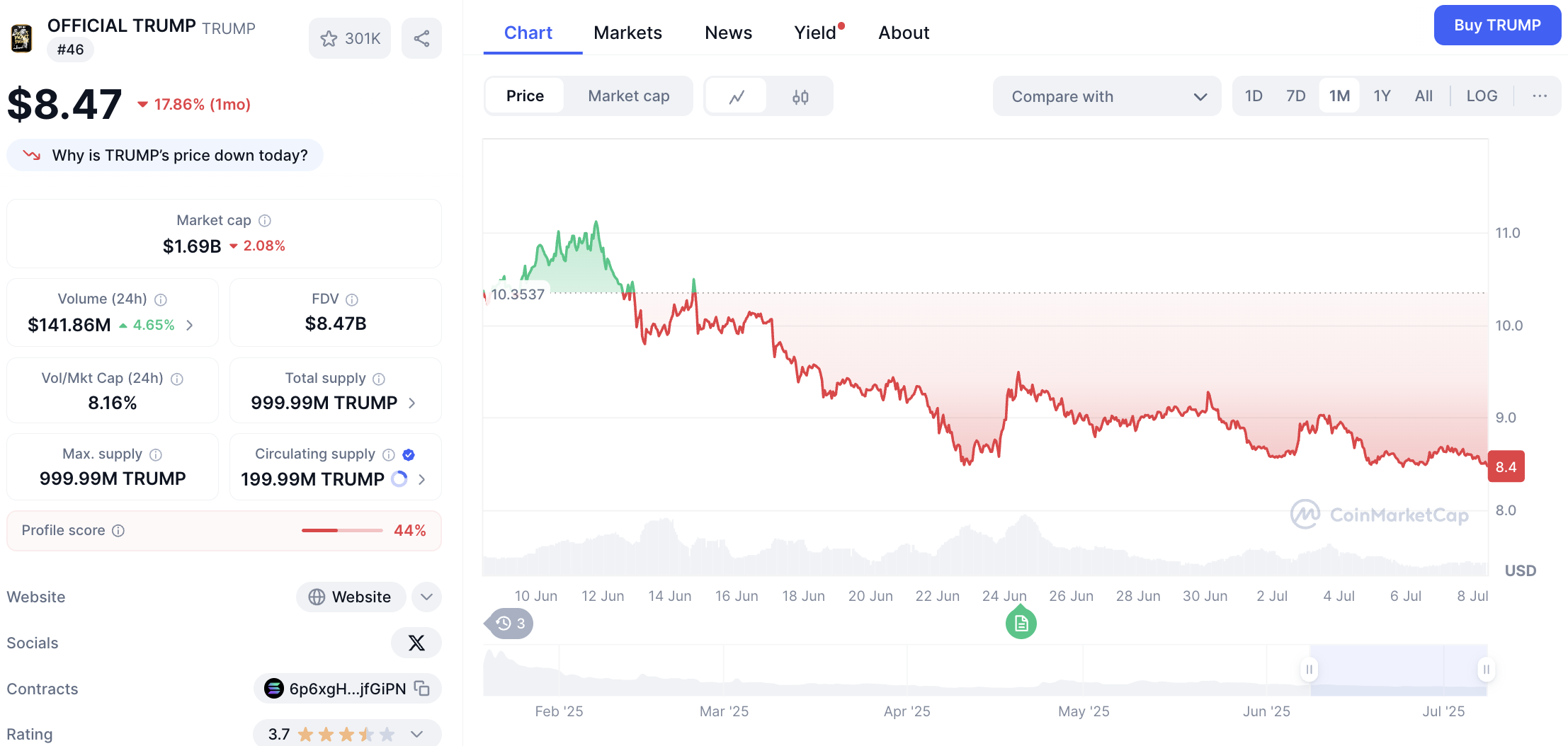Click the three-dot more options icon

click(x=1539, y=96)
